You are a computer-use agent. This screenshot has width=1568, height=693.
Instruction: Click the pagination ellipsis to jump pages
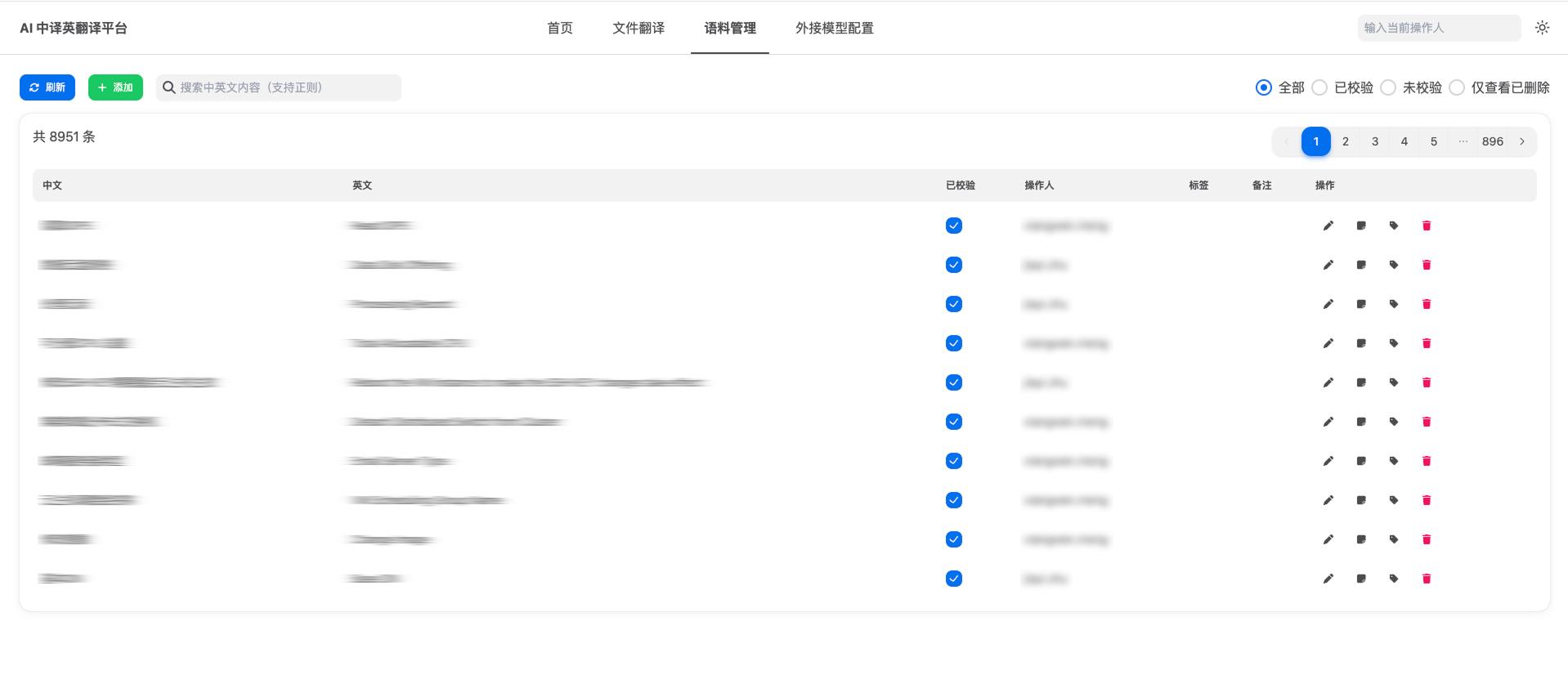point(1463,141)
